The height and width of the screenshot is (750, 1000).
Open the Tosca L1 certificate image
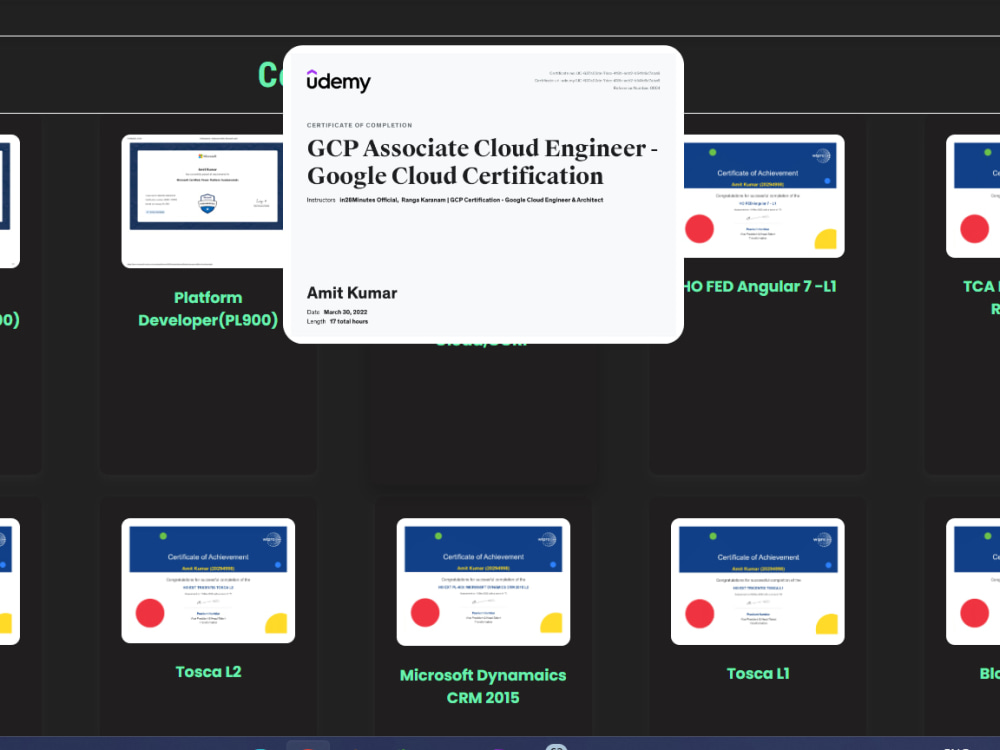point(758,581)
